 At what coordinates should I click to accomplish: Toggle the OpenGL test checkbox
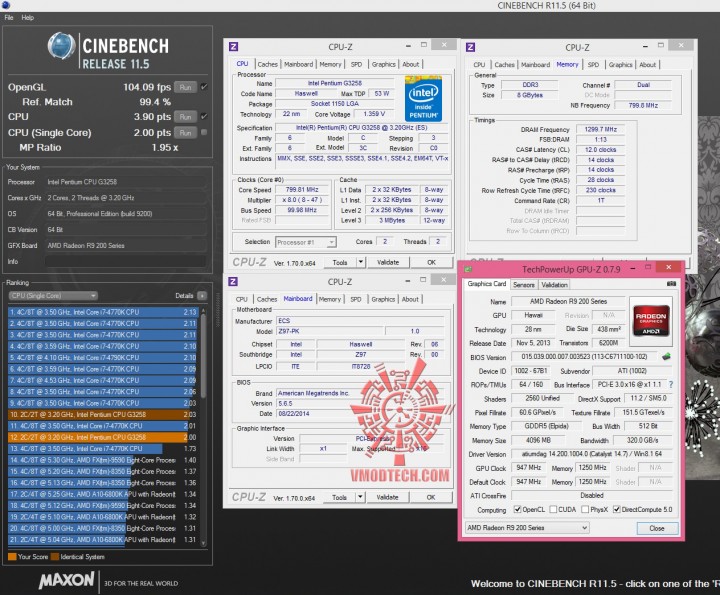pyautogui.click(x=204, y=87)
